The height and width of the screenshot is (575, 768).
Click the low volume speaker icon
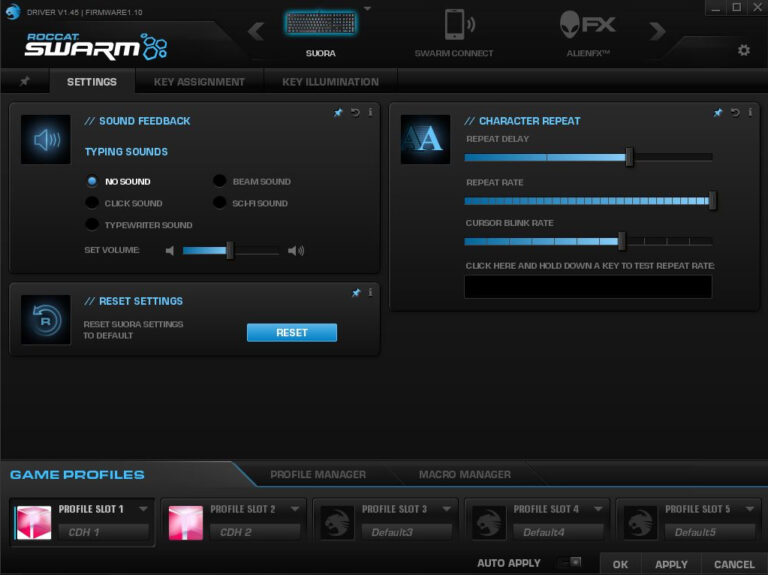(169, 251)
